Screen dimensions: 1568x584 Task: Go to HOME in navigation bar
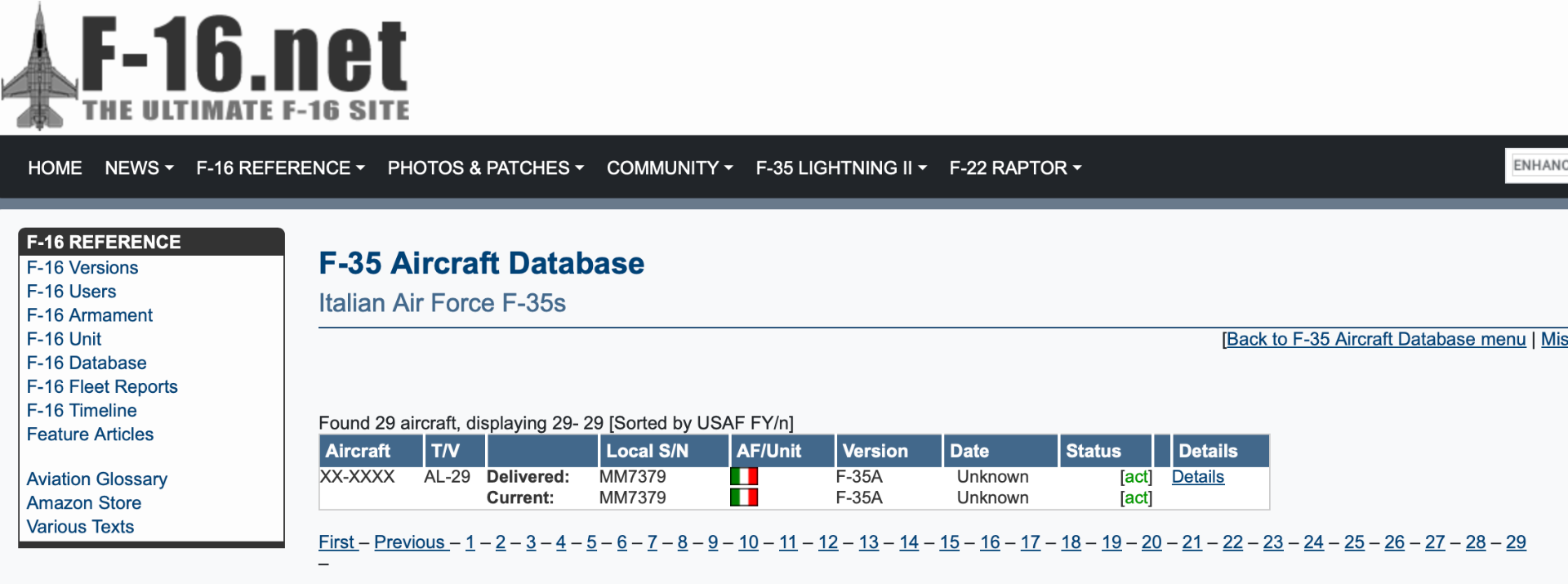tap(55, 168)
